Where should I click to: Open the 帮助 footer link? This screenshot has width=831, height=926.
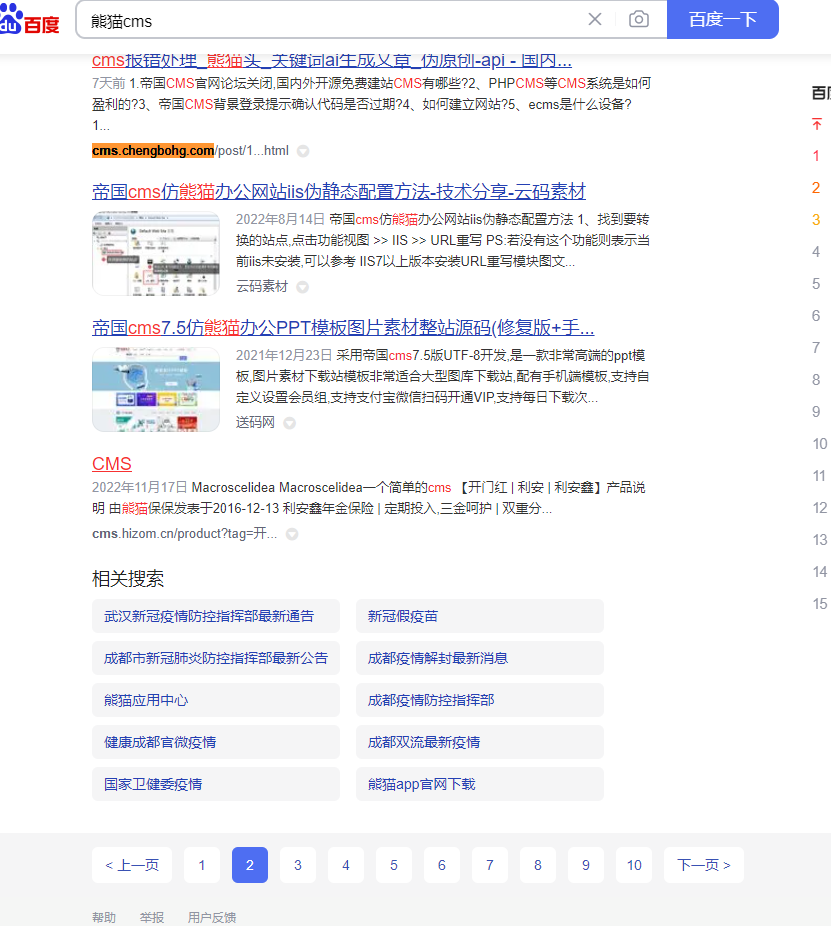[104, 917]
